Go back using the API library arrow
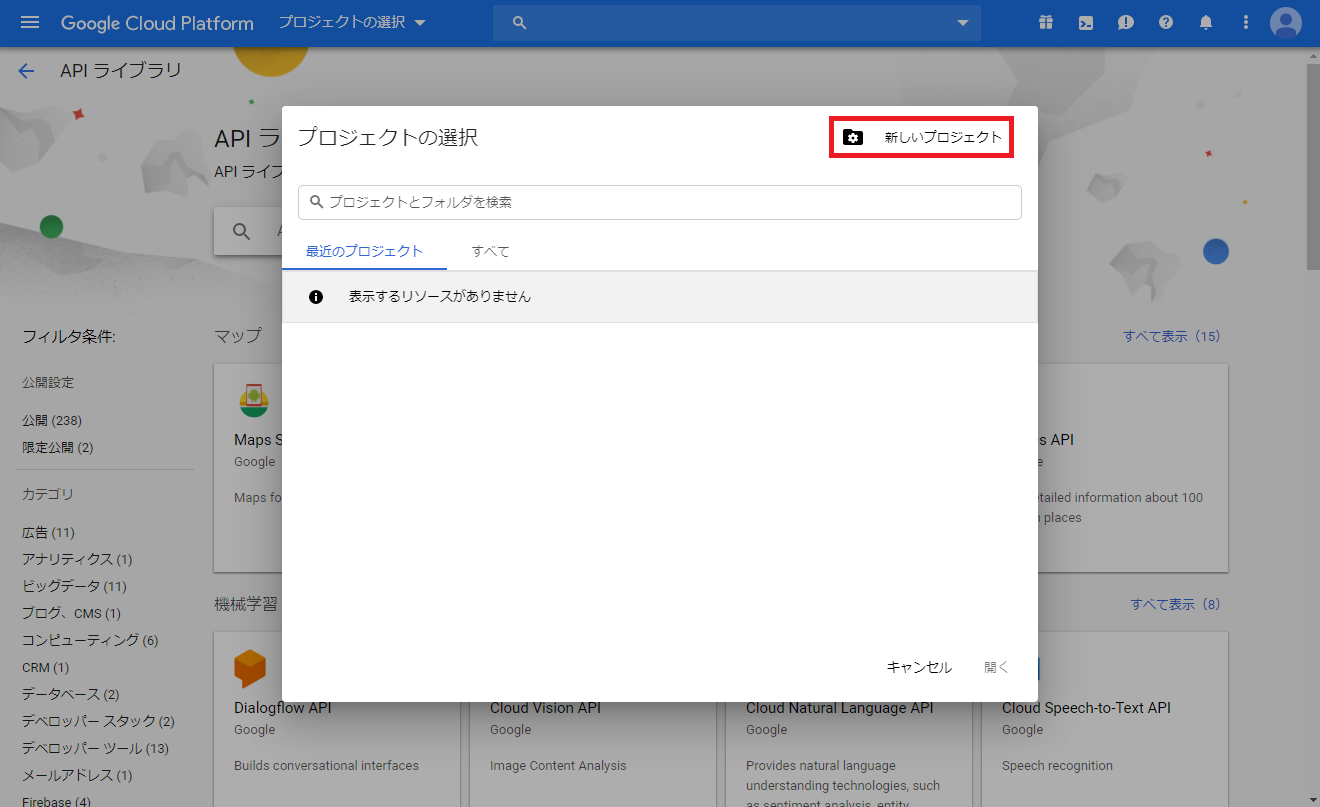Screen dimensions: 1320x807 click(x=26, y=71)
